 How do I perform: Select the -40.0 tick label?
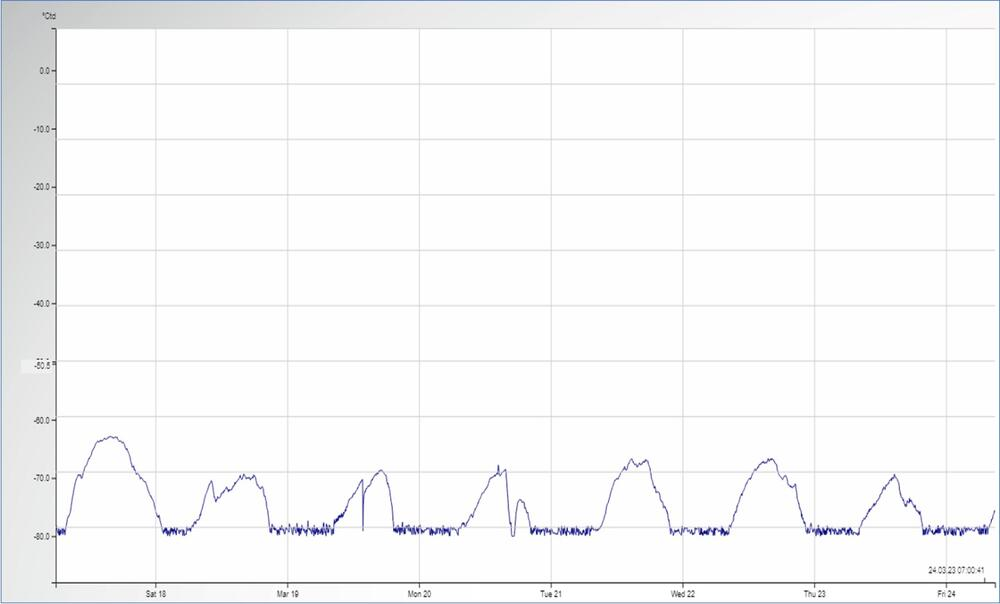pos(43,303)
